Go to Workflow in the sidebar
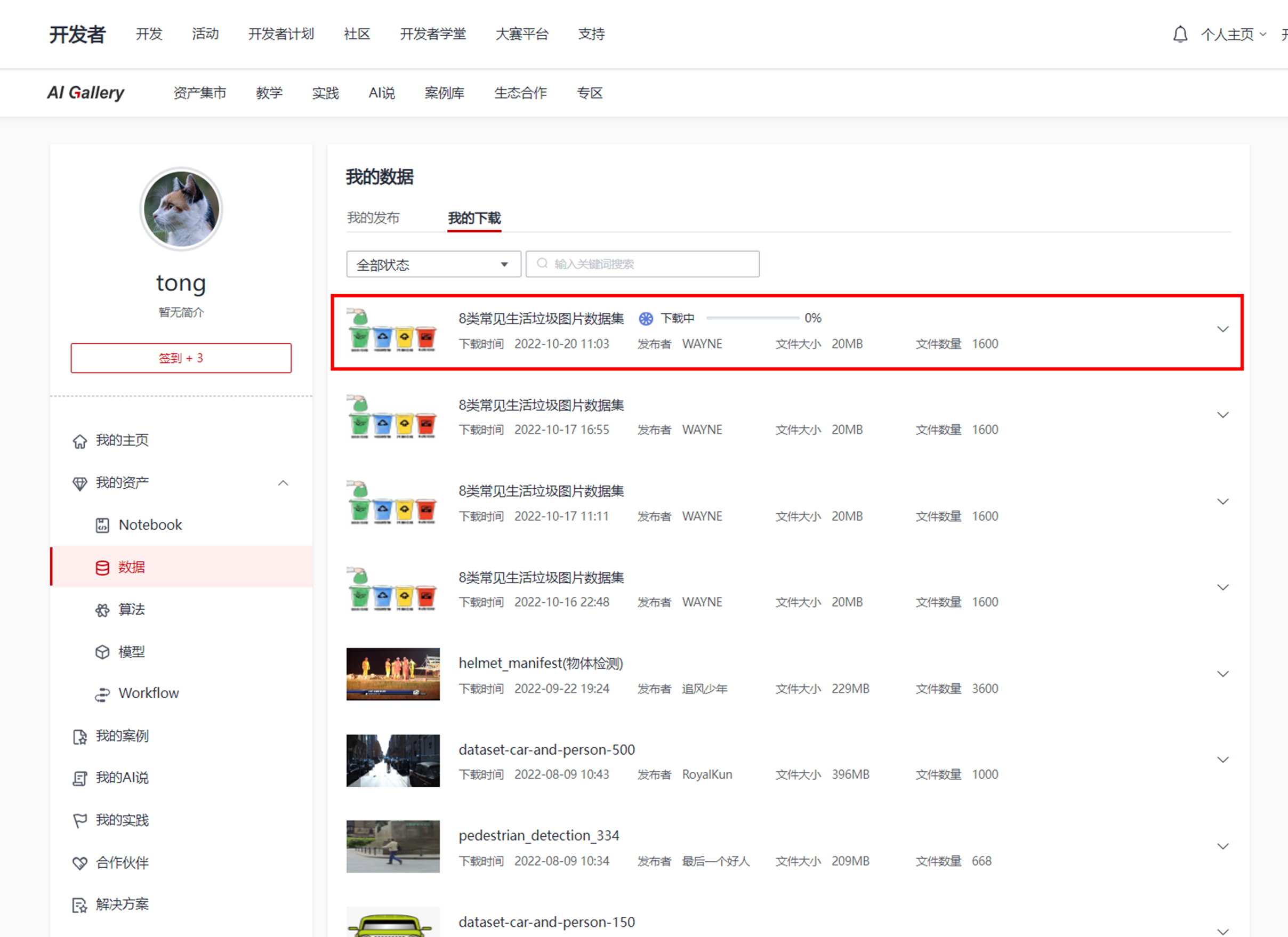The height and width of the screenshot is (937, 1288). [148, 693]
